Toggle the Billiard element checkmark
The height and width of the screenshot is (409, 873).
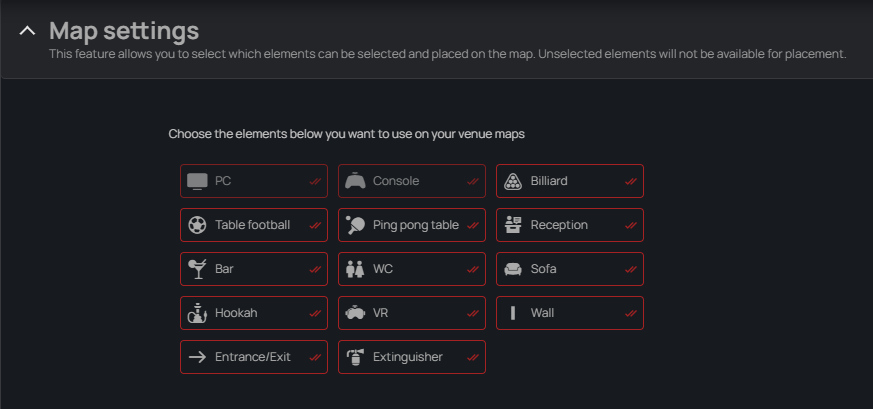(631, 181)
